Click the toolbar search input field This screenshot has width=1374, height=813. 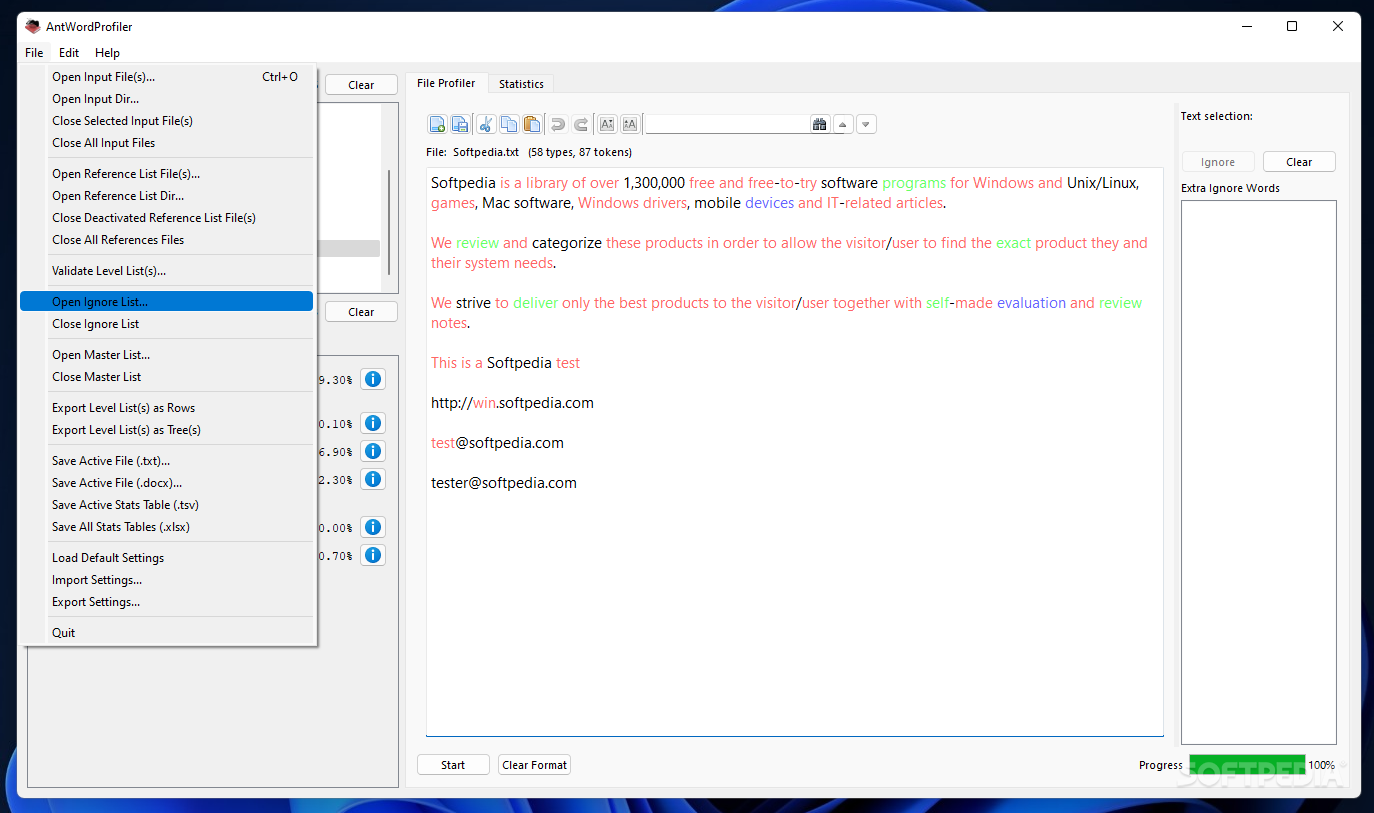(727, 124)
